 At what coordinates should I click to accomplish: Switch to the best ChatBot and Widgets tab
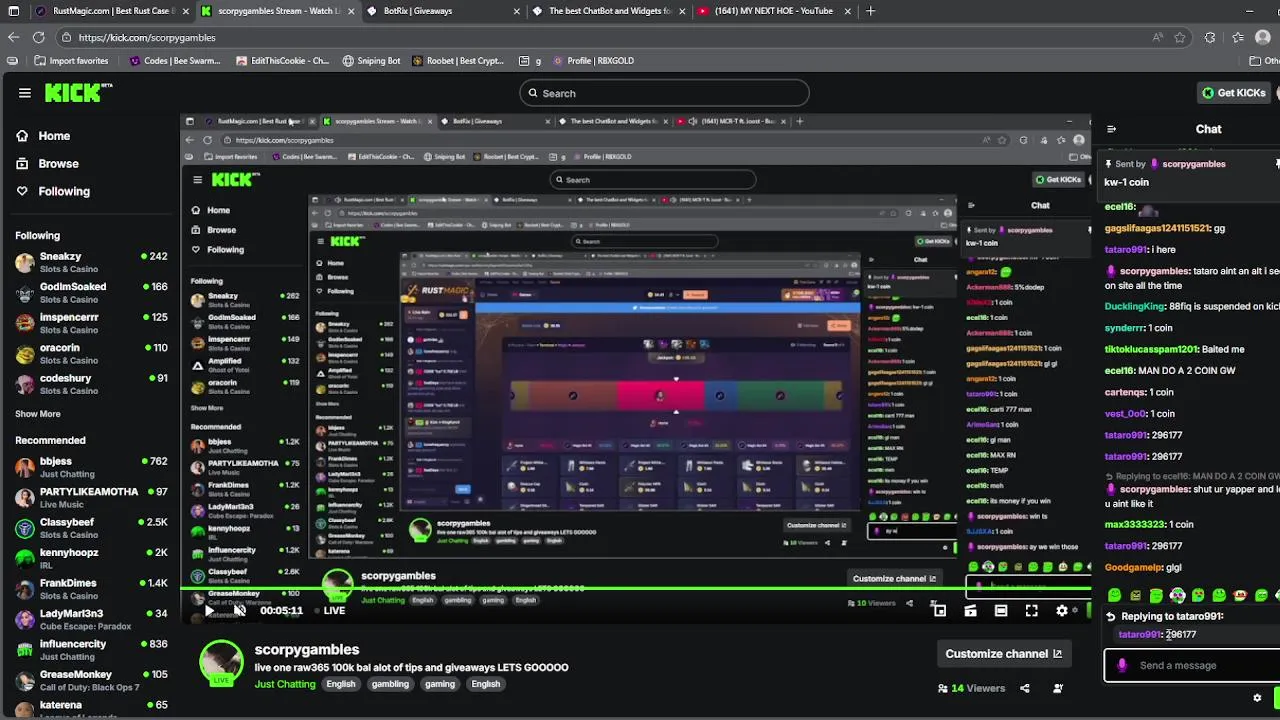point(608,11)
